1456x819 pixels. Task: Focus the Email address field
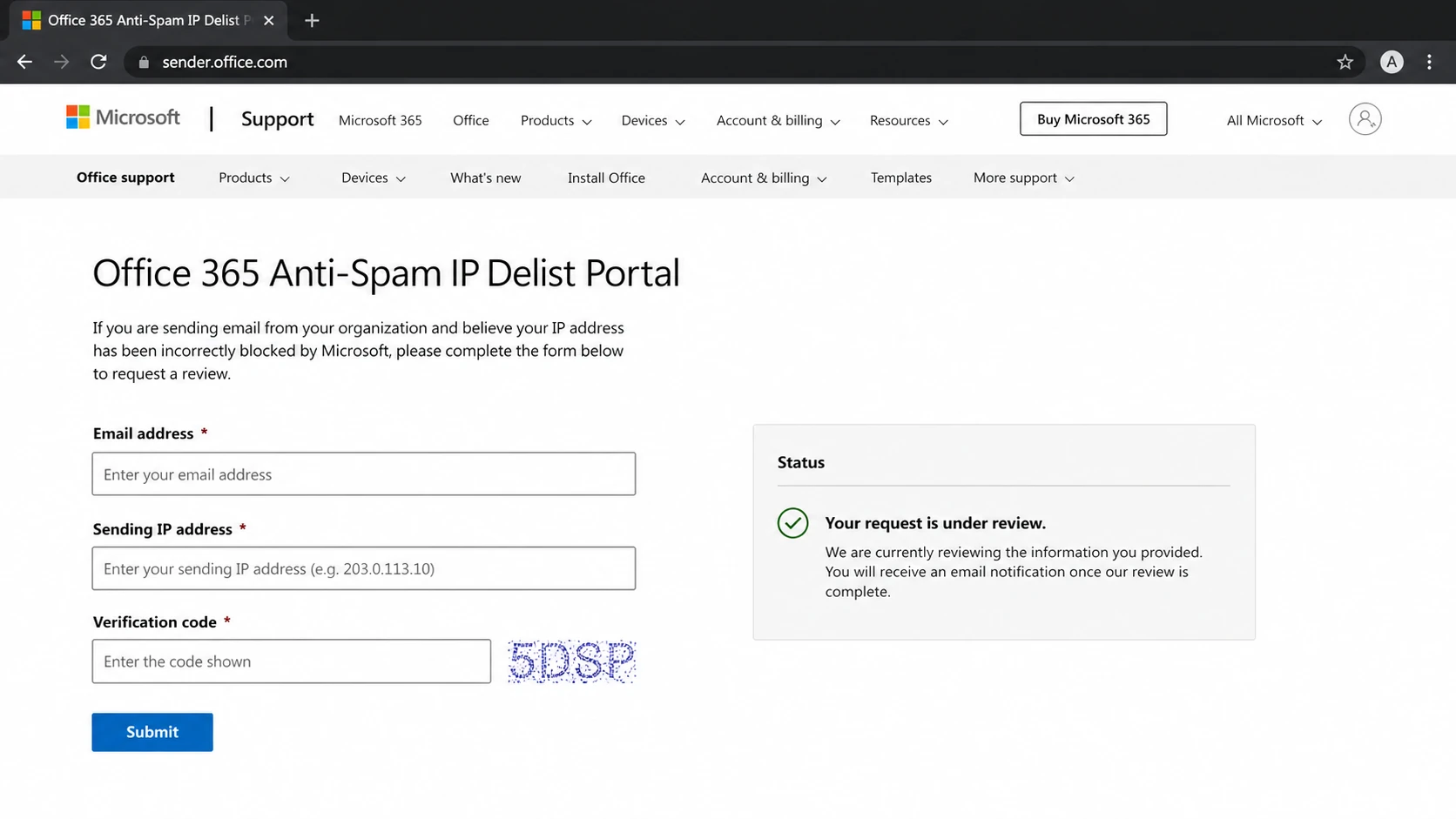click(364, 473)
